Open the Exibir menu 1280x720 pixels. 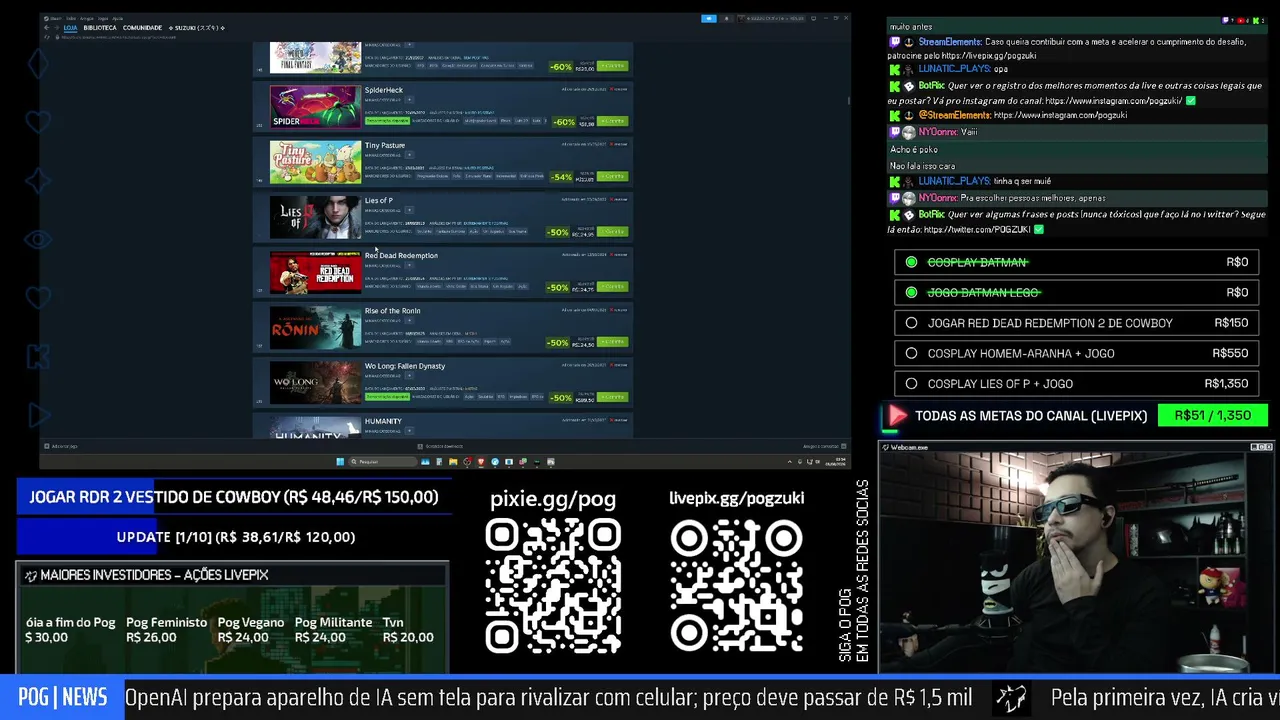pos(71,18)
